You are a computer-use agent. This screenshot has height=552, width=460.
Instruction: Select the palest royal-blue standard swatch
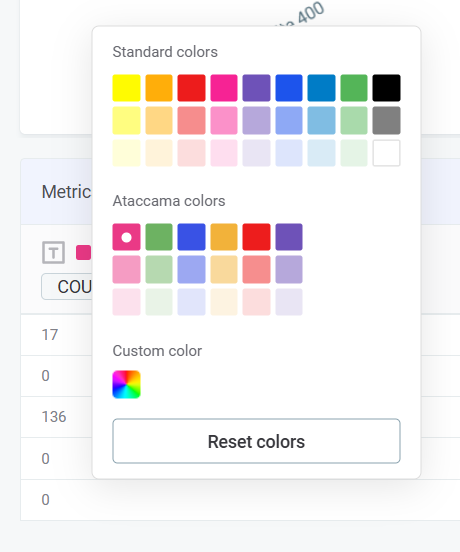click(x=289, y=153)
